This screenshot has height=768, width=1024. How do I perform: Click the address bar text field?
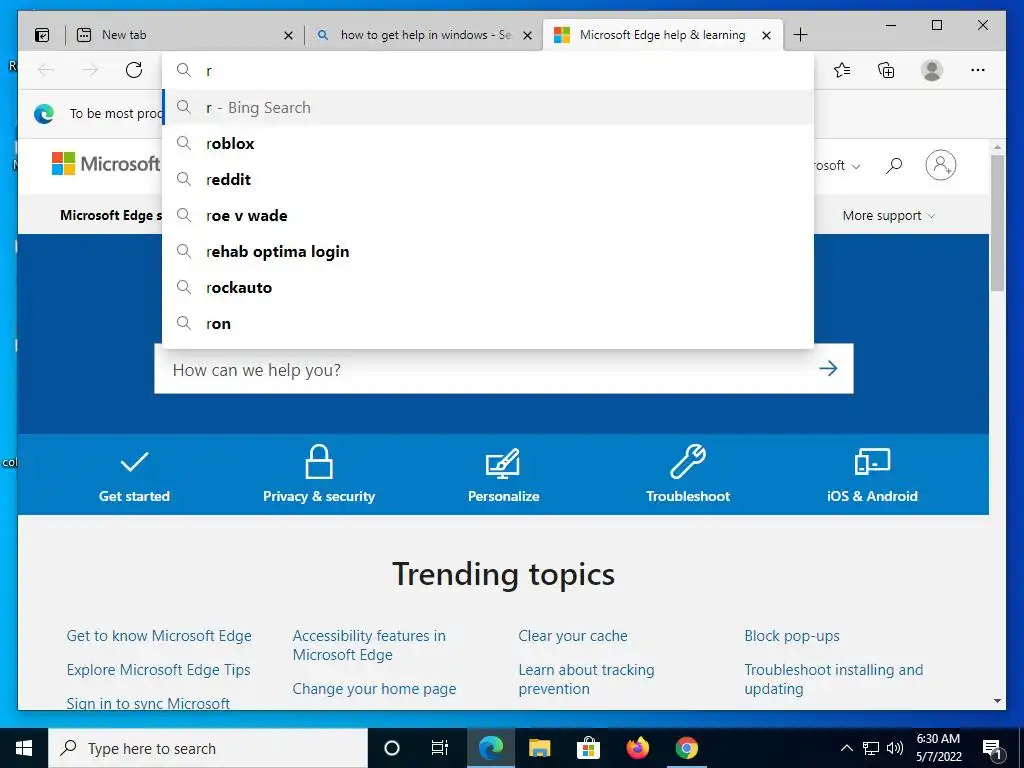(x=488, y=70)
